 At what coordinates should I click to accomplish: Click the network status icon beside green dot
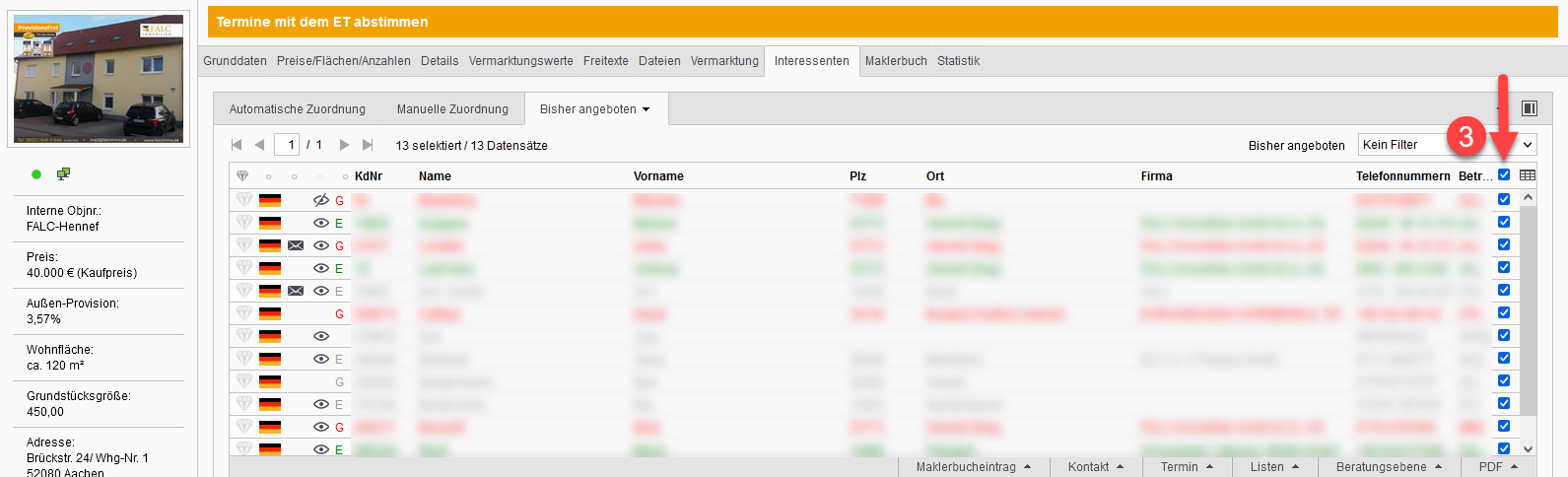coord(63,174)
